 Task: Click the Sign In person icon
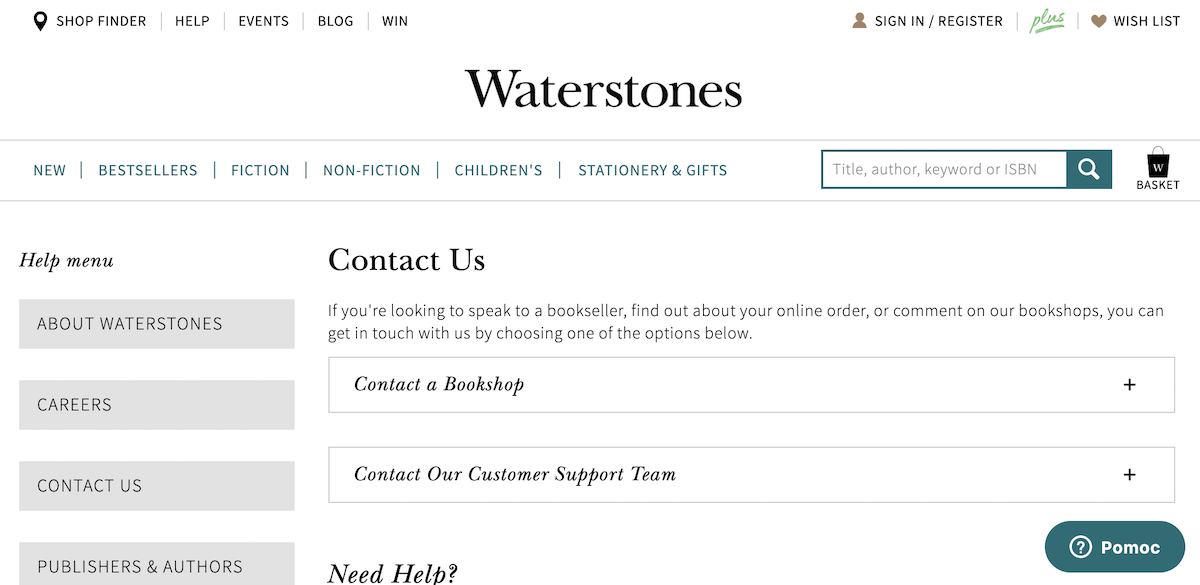[859, 20]
